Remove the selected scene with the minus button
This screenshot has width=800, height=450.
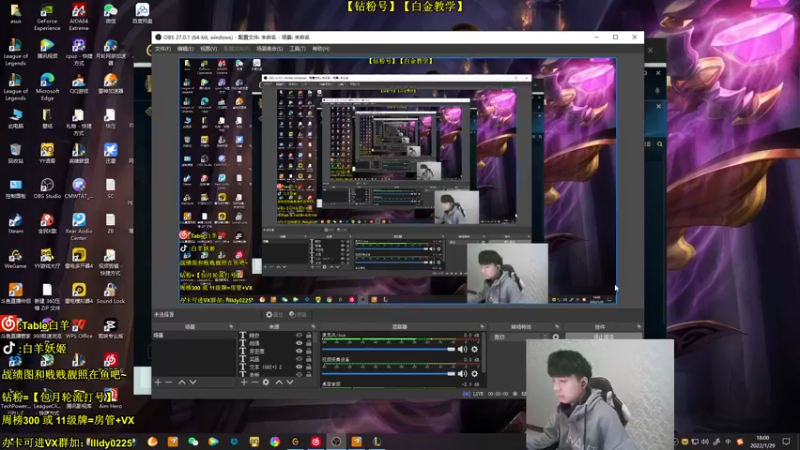click(x=169, y=382)
